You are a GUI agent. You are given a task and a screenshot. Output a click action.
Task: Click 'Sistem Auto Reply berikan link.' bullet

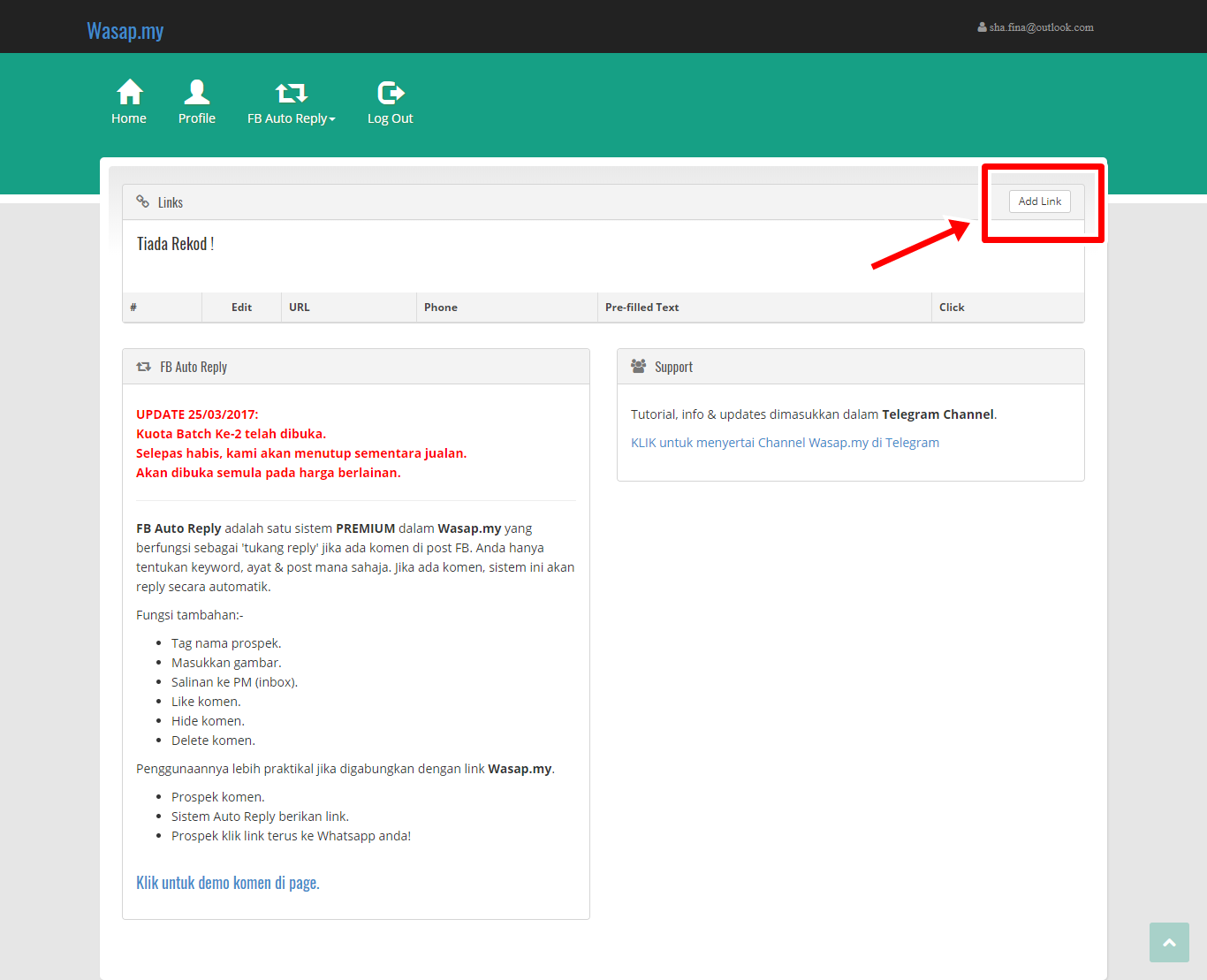pos(261,817)
